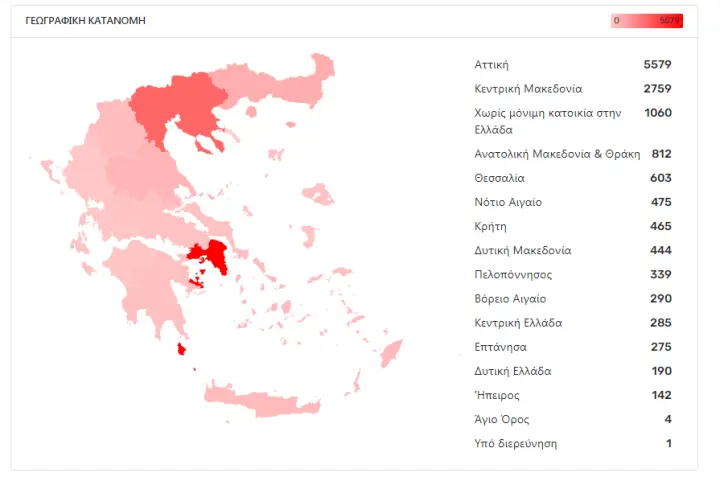Click the Ήπειρος list entry
The height and width of the screenshot is (477, 720).
(573, 395)
